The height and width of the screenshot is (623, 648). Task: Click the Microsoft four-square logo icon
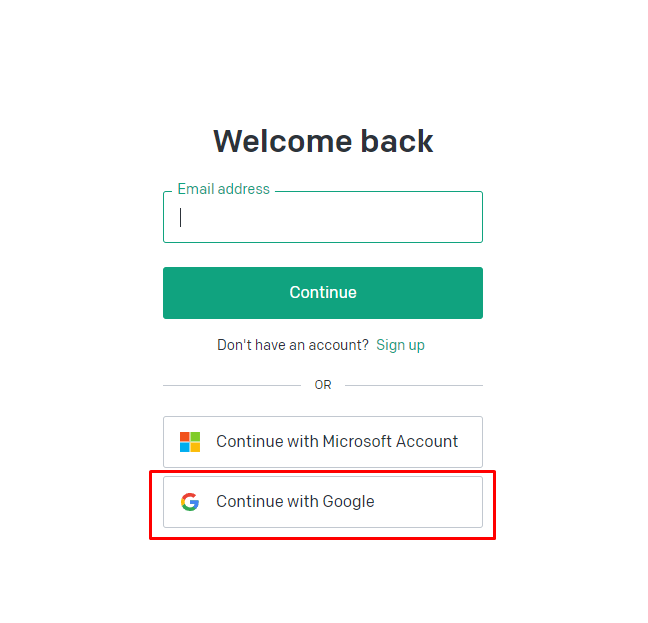pos(190,442)
